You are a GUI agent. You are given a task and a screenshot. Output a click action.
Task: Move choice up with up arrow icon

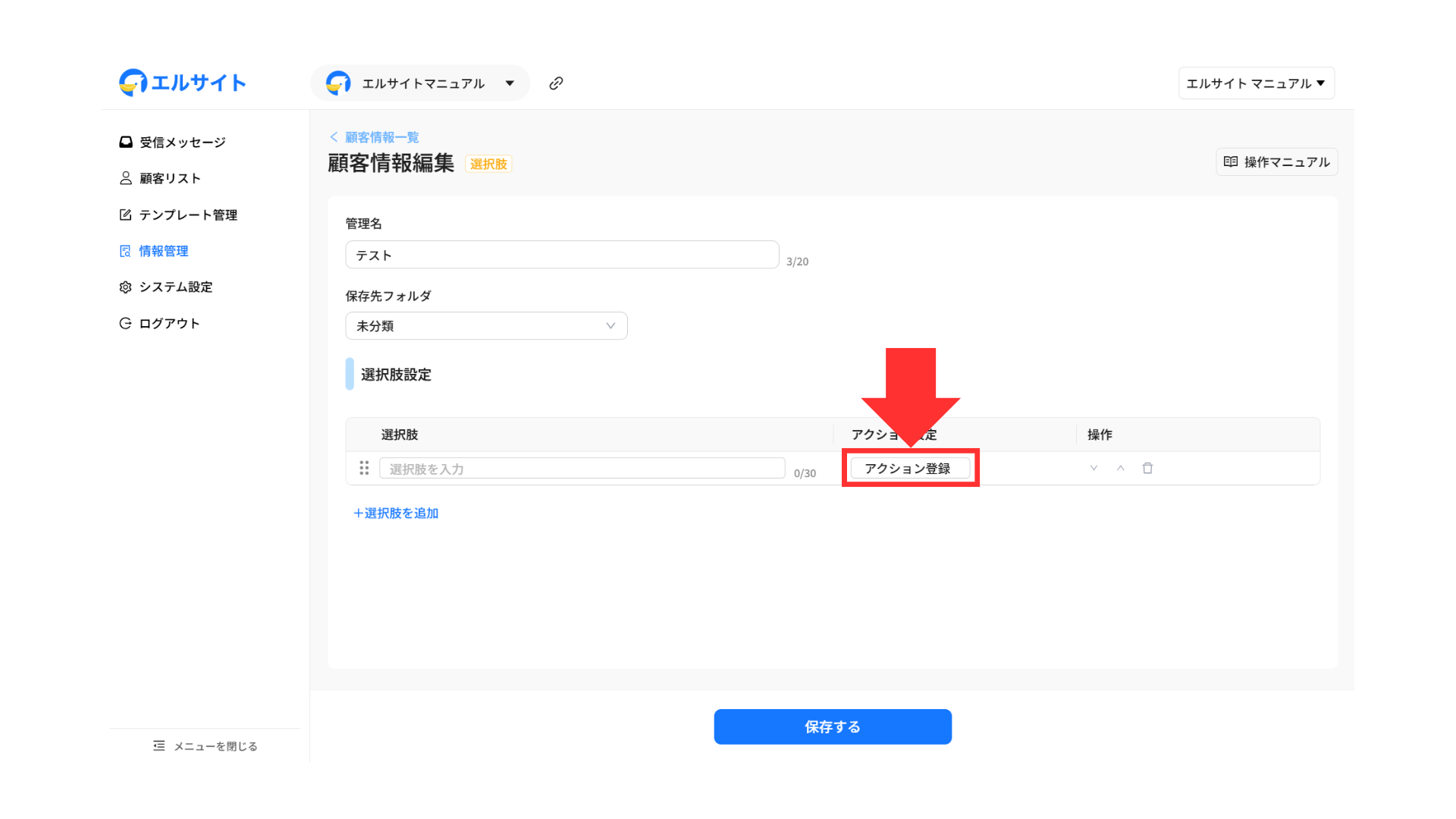(x=1120, y=468)
